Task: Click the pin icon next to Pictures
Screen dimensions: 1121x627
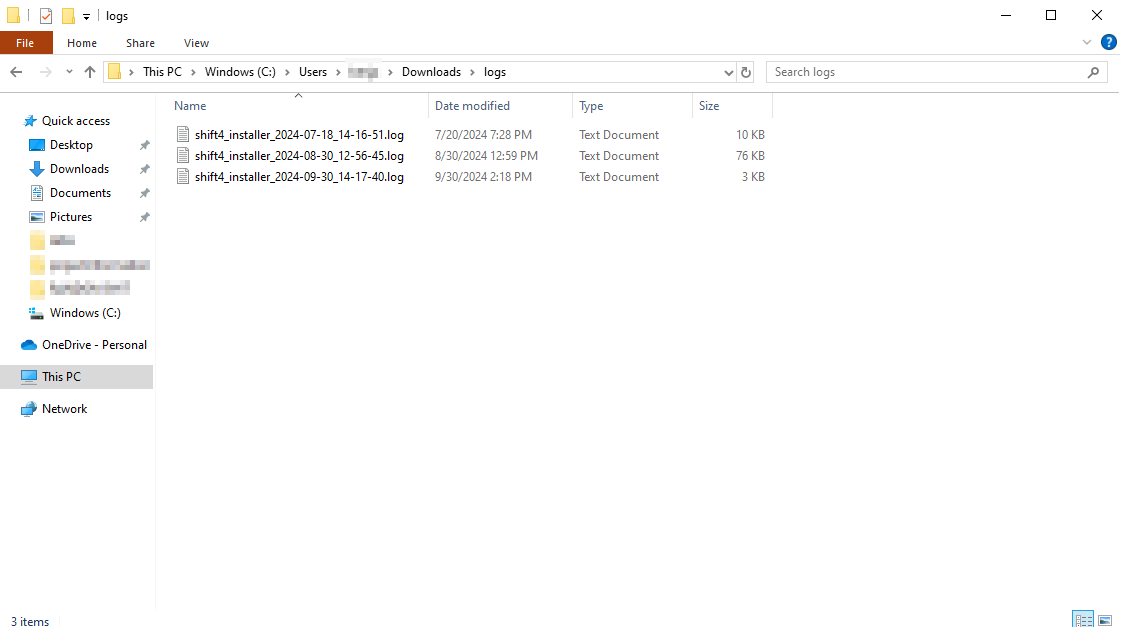Action: tap(144, 217)
